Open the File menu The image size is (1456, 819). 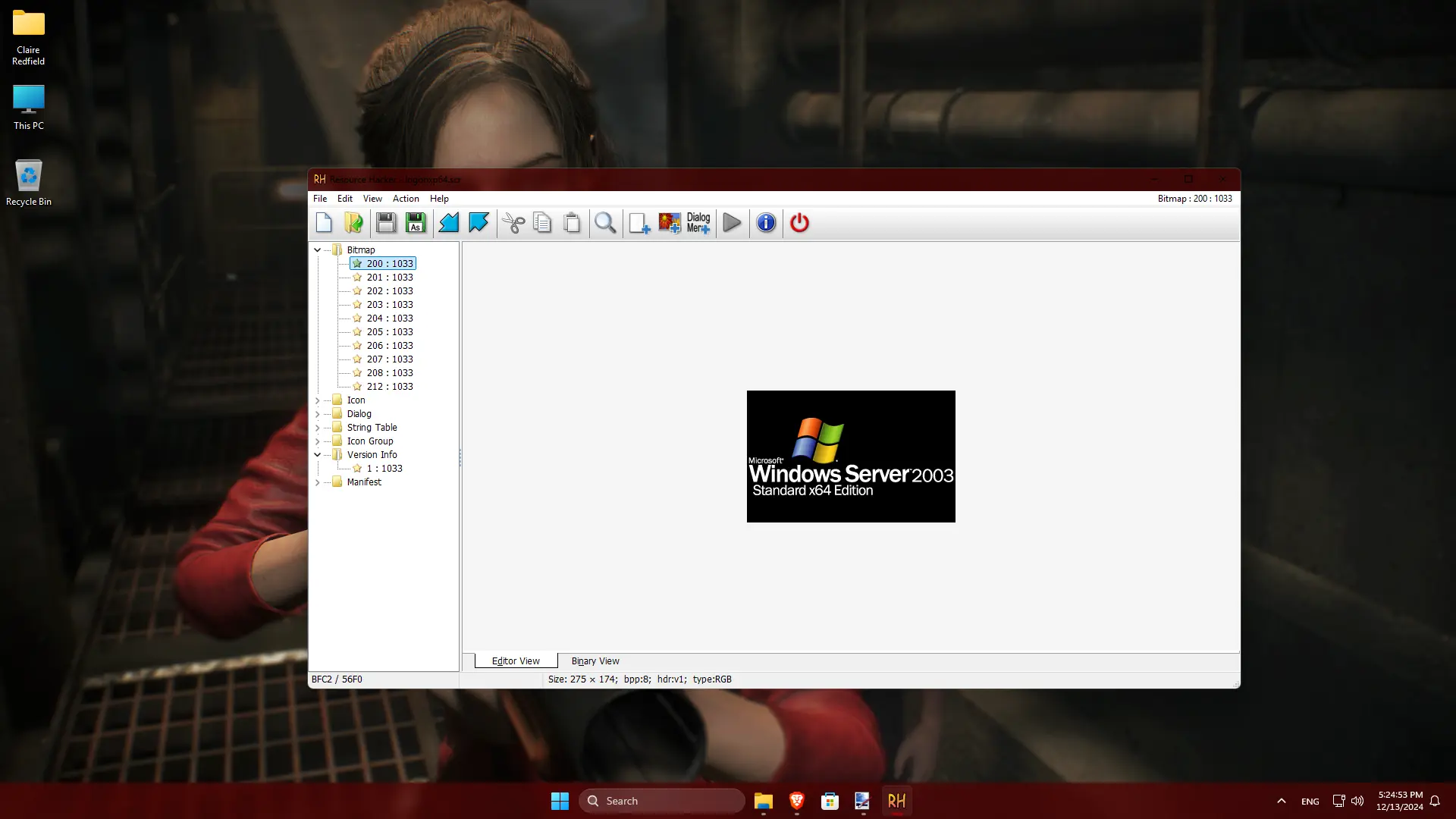pos(320,199)
